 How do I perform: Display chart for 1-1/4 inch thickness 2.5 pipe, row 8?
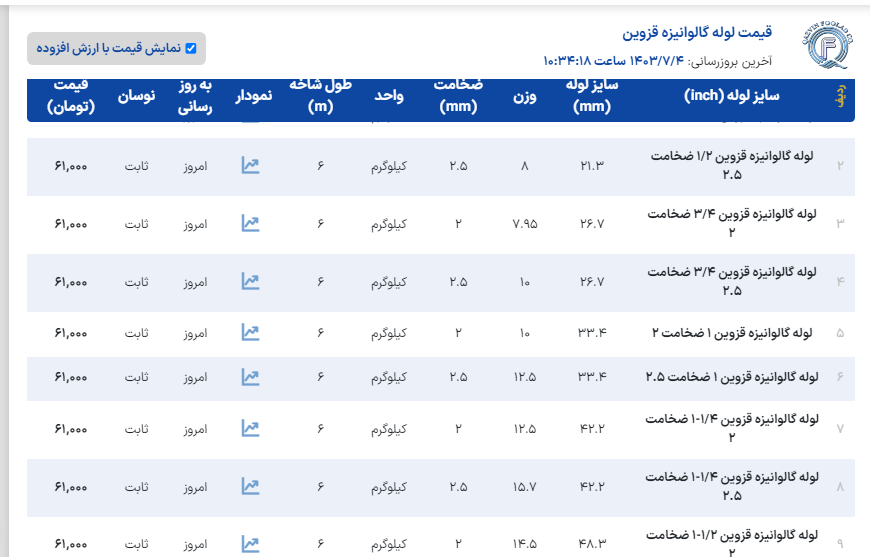[x=250, y=487]
